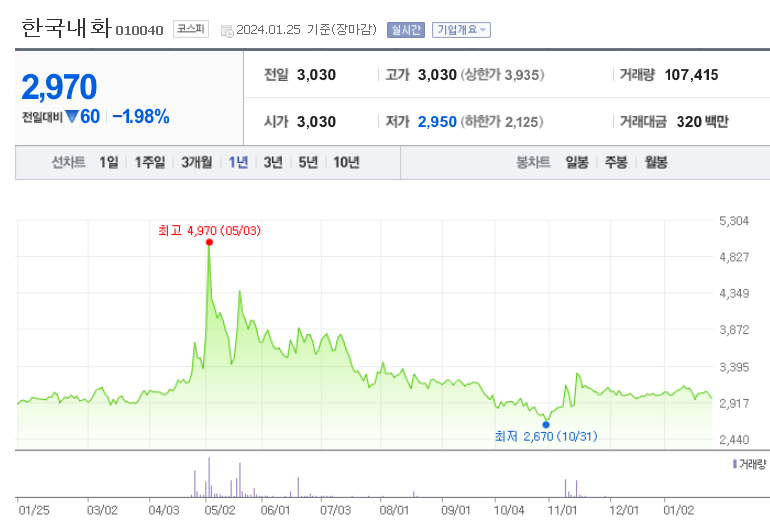Screen dimensions: 770x530
Task: Click the 05/02 date axis label
Action: 220,510
